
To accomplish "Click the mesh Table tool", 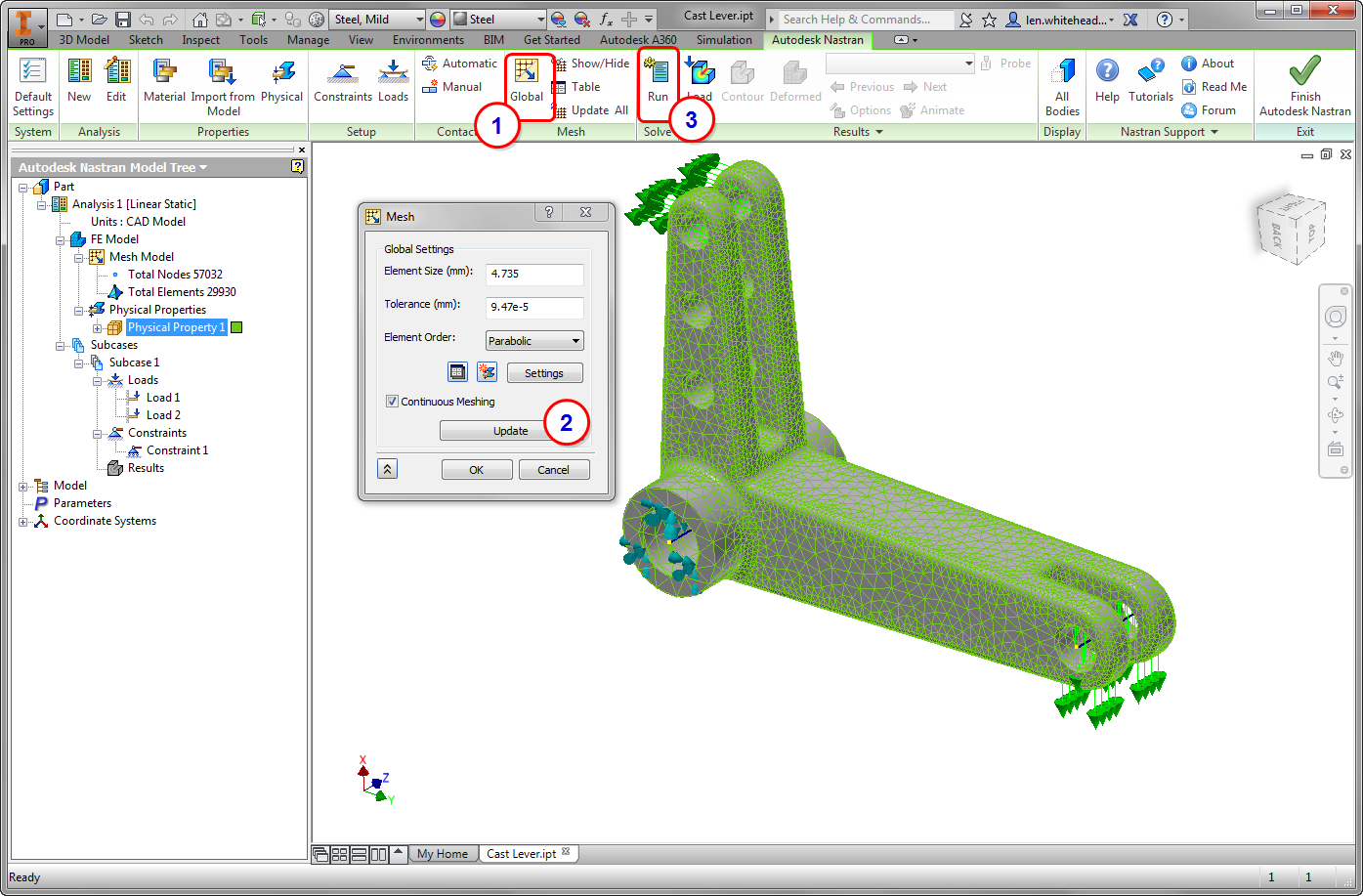I will (576, 87).
